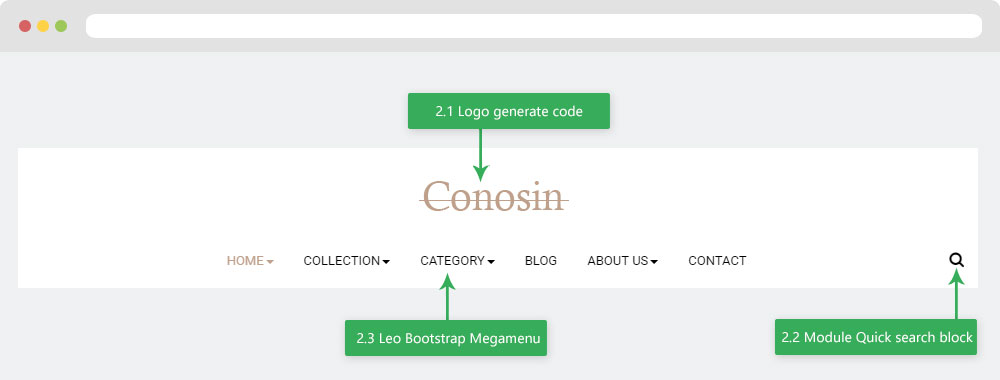Expand the CATEGORY dropdown arrow

click(491, 261)
